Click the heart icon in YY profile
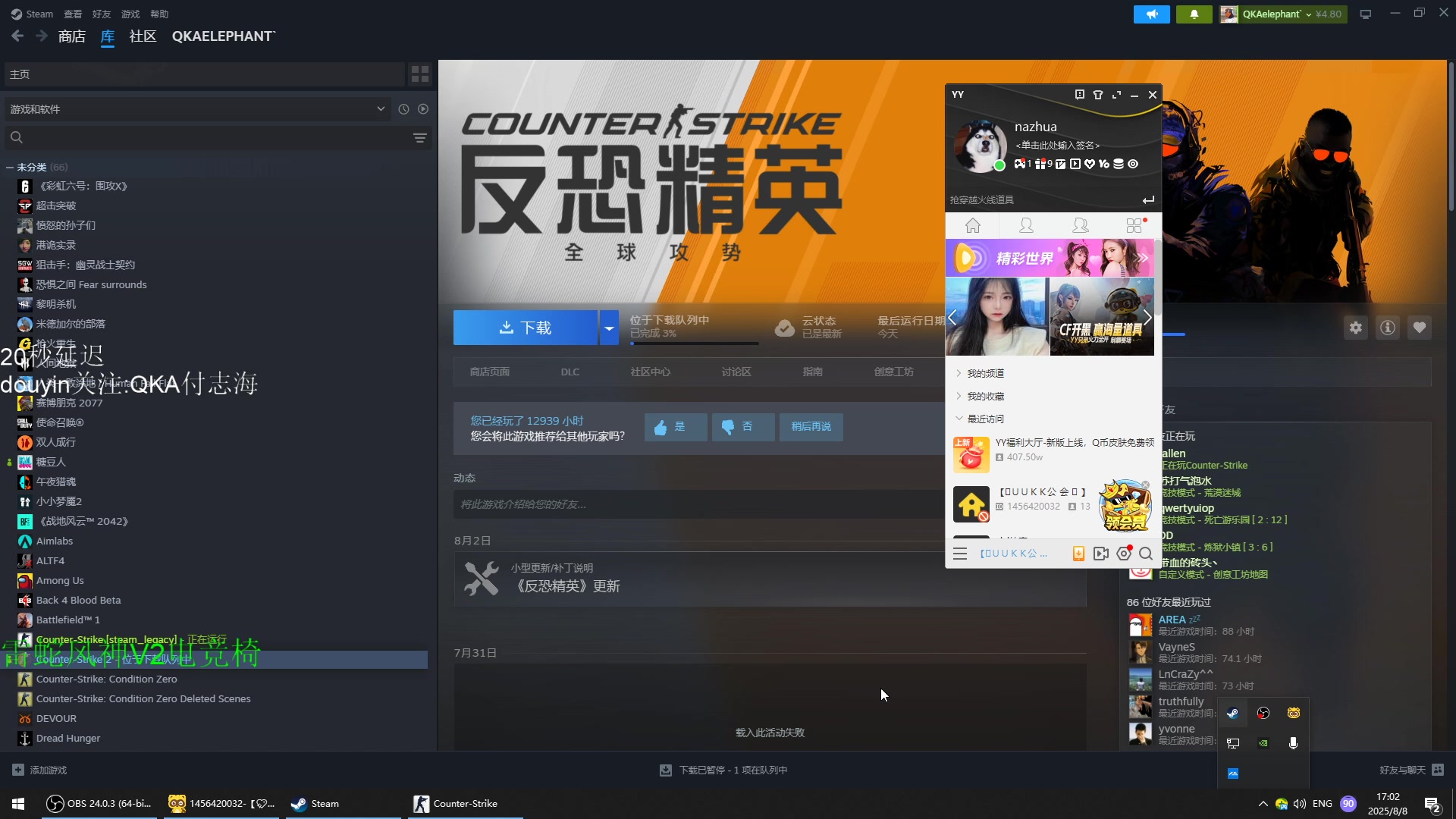The image size is (1456, 819). pyautogui.click(x=1090, y=164)
